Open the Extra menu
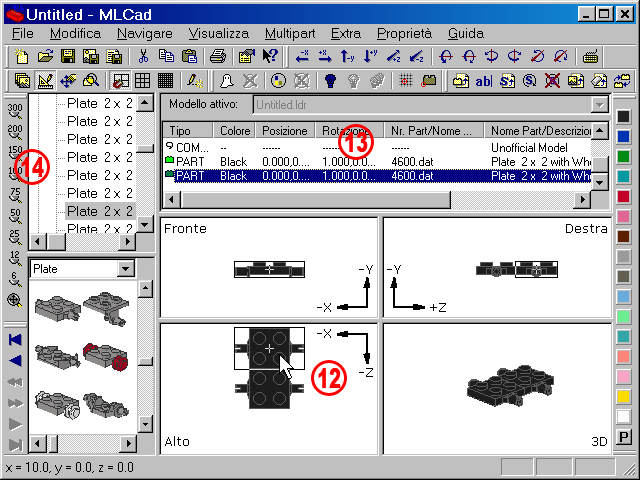 point(346,33)
